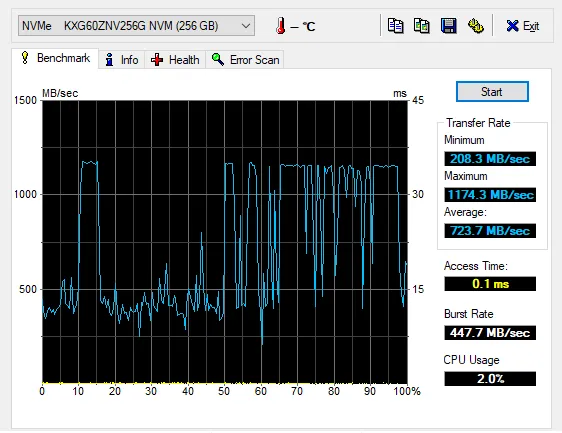This screenshot has height=433, width=562.
Task: Click the access time value 0.1 ms
Action: click(x=490, y=284)
